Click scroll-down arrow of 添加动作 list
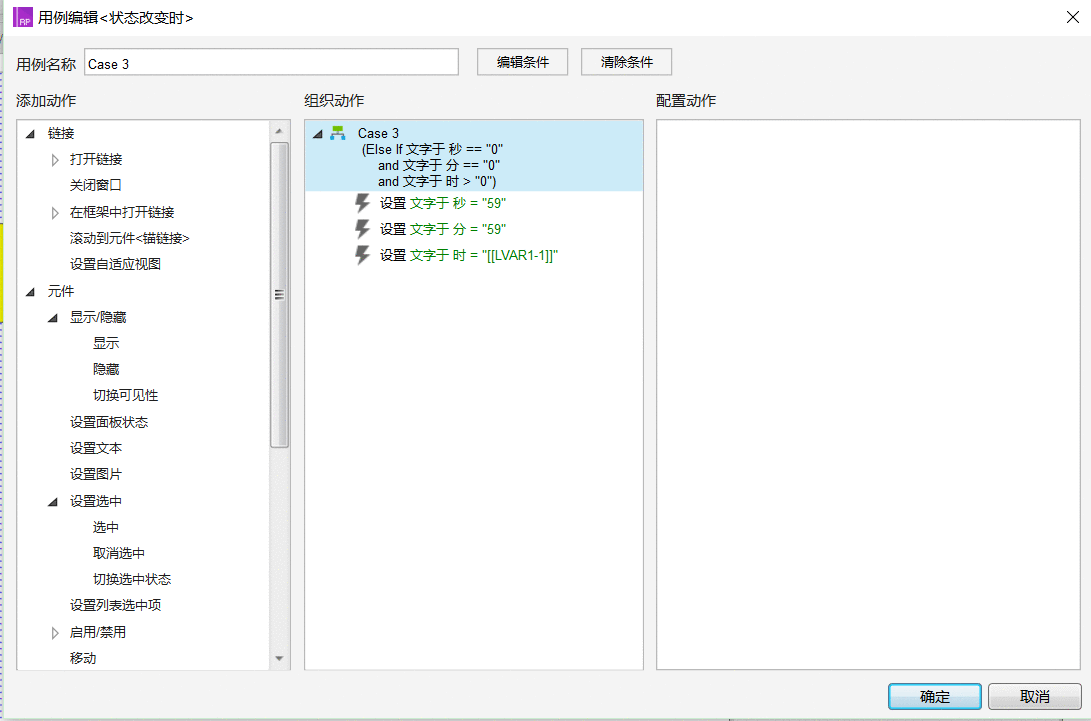The image size is (1091, 721). click(279, 658)
